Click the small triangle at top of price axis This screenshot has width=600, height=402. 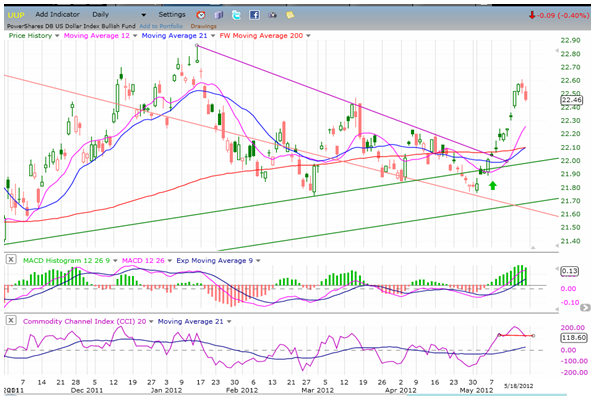(x=557, y=50)
